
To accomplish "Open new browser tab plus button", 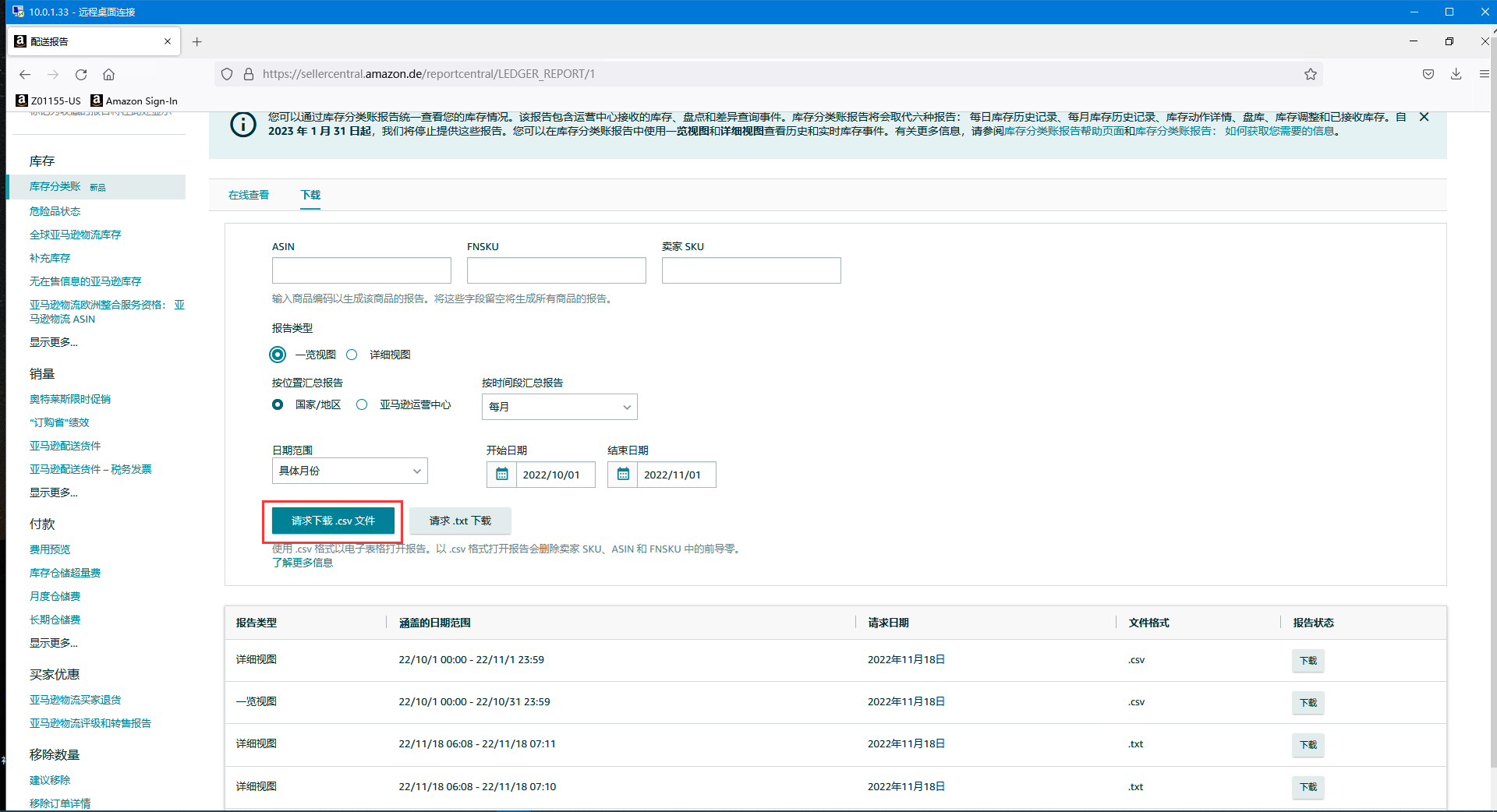I will tap(197, 41).
